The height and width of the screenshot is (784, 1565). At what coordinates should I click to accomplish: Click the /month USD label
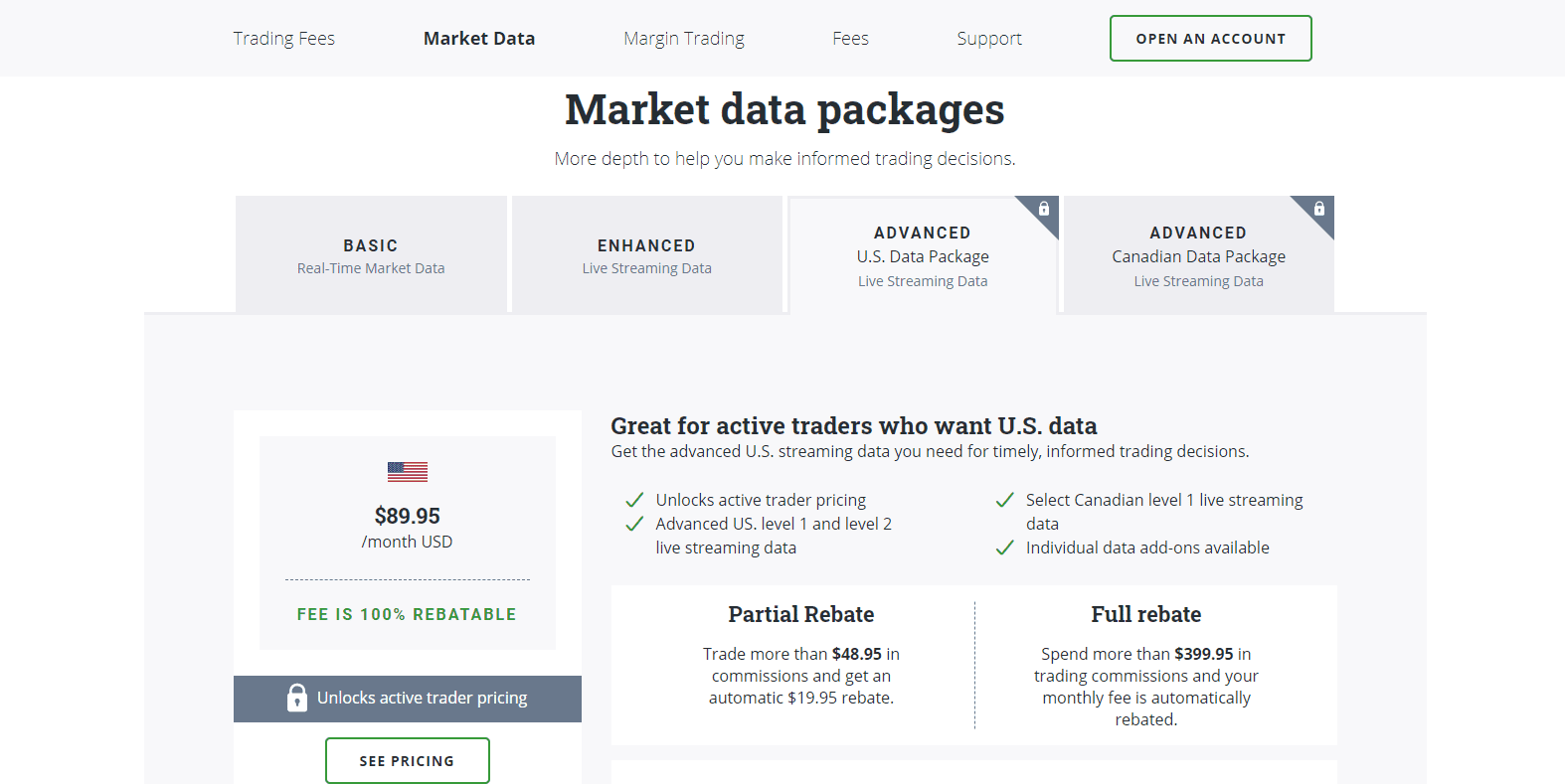(x=407, y=542)
